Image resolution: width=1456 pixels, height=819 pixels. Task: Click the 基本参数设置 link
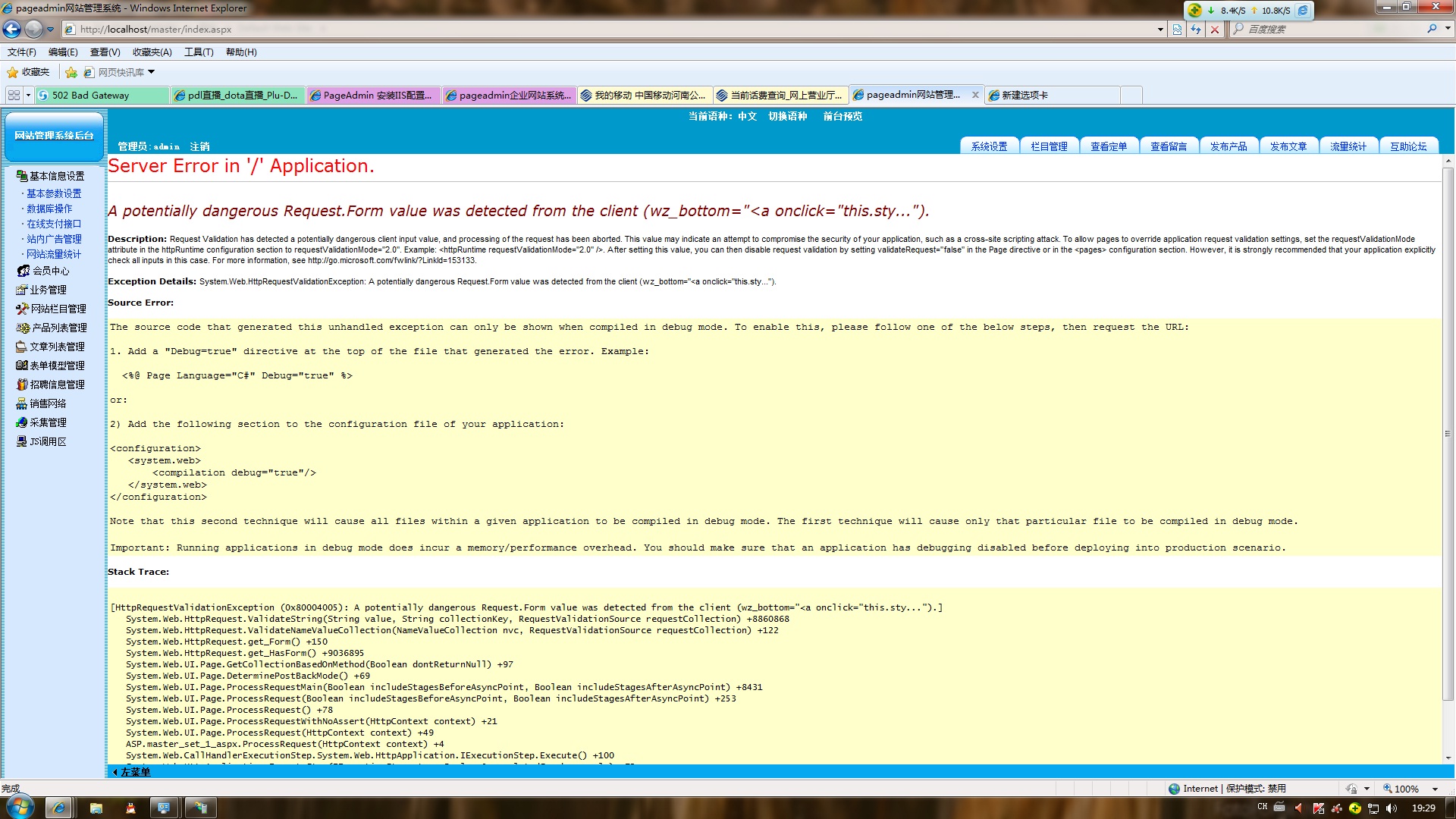(54, 193)
